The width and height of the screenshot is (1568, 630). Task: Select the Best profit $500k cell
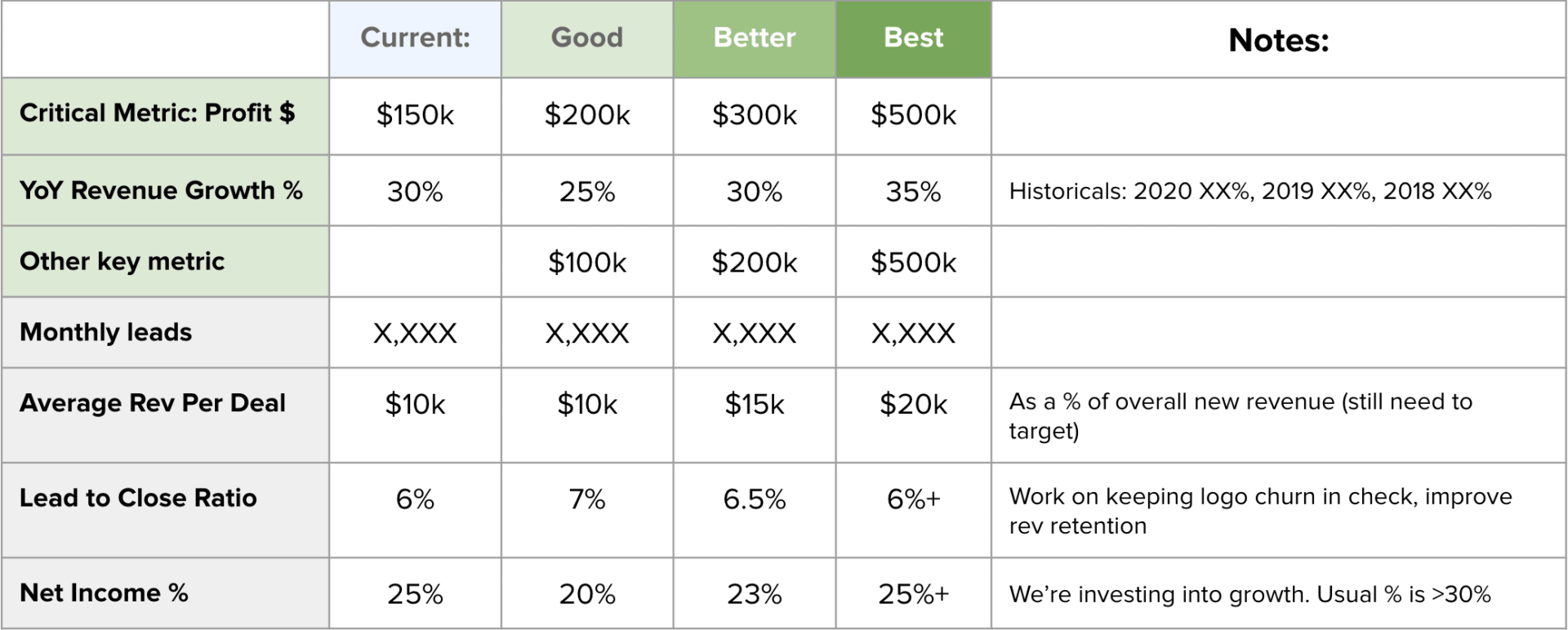(x=913, y=115)
